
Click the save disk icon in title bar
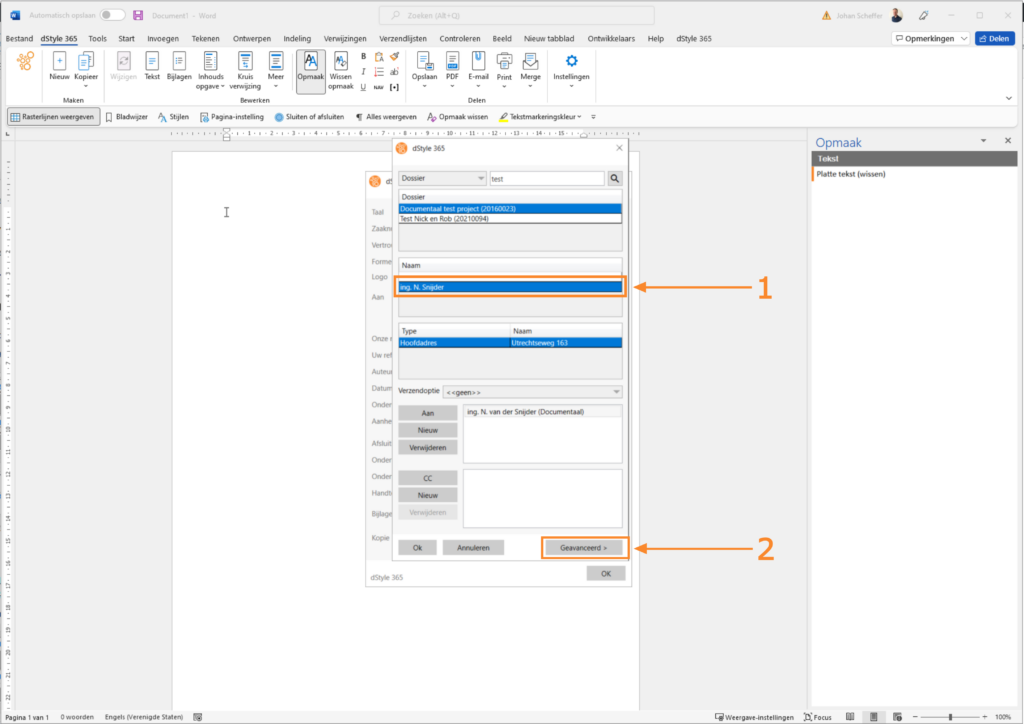[x=138, y=15]
